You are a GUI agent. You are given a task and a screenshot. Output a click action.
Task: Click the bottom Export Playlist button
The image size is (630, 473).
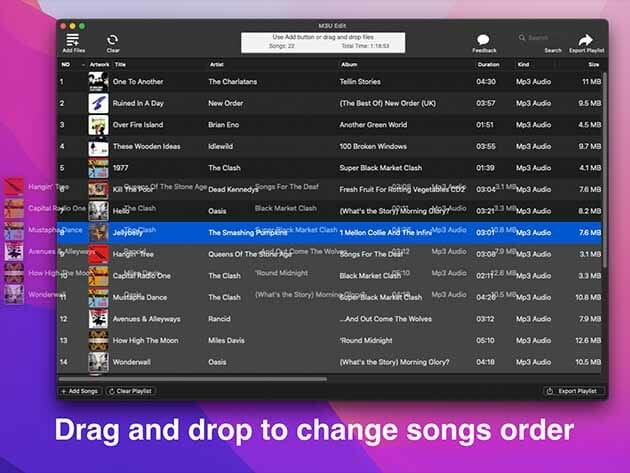tap(574, 391)
